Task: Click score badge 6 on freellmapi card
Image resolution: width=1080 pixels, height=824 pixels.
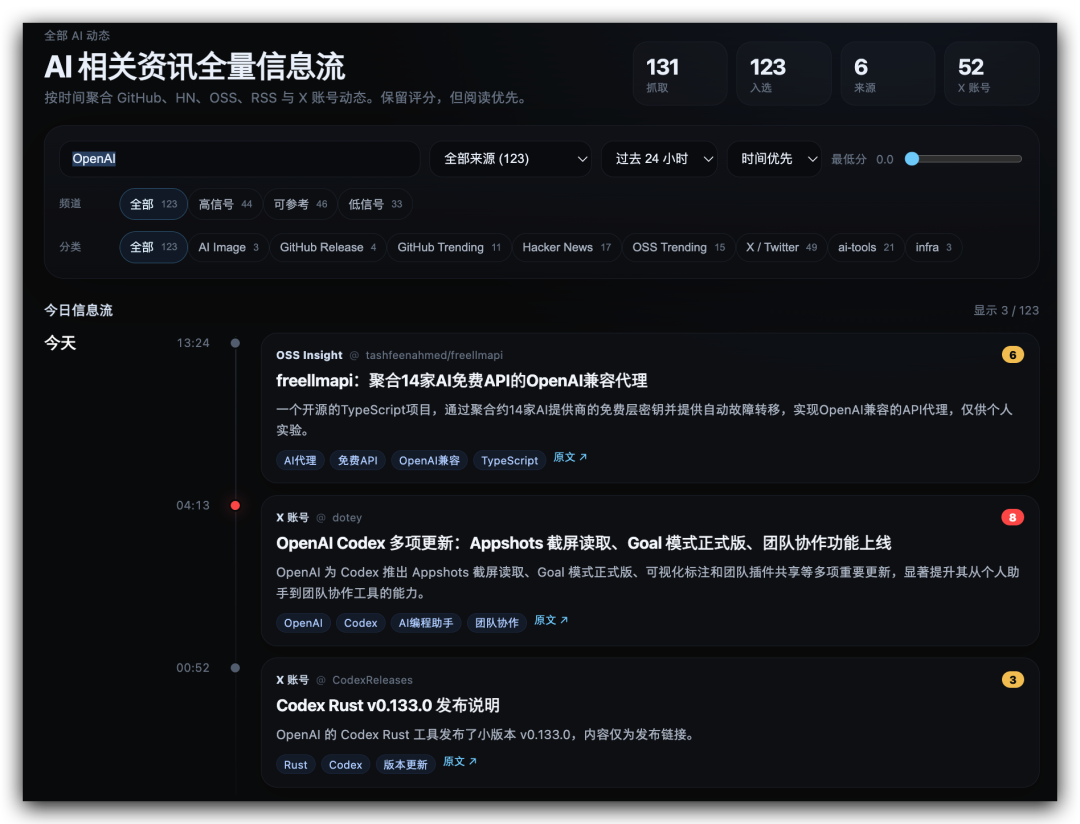Action: pos(1012,355)
